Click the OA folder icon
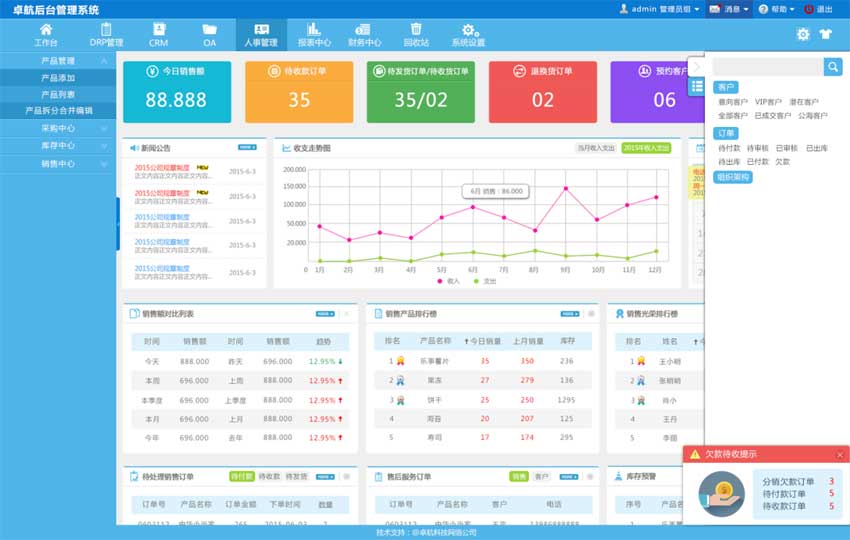Viewport: 850px width, 540px height. [209, 35]
